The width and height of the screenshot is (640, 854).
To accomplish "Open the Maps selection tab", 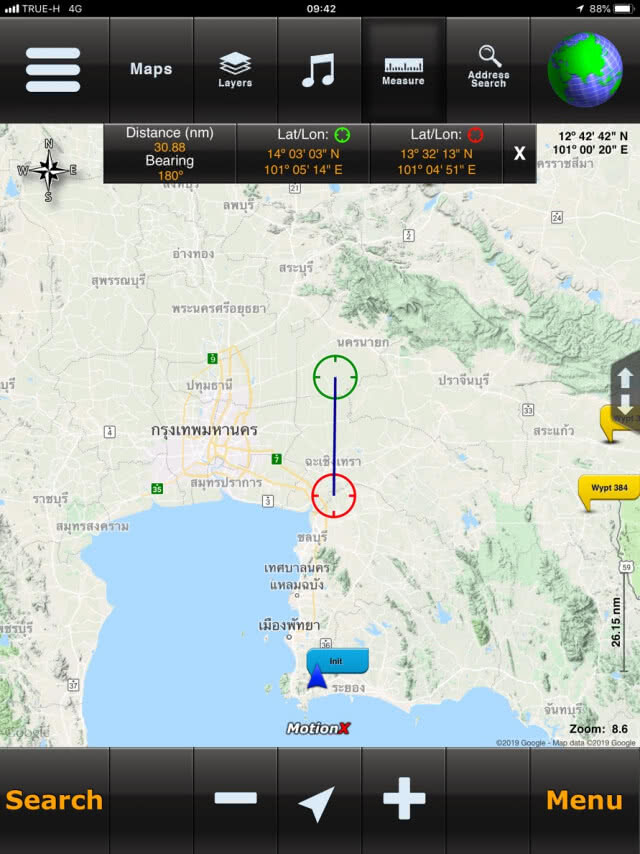I will (151, 69).
